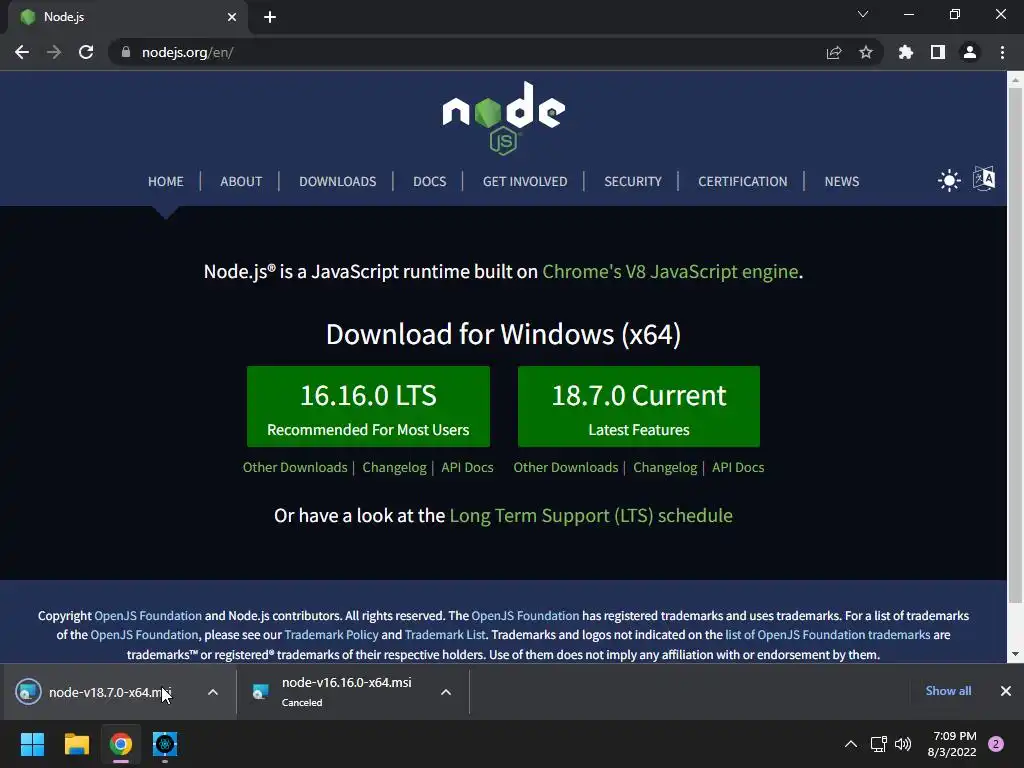This screenshot has height=768, width=1024.
Task: Click the page vertical scrollbar
Action: (1015, 346)
